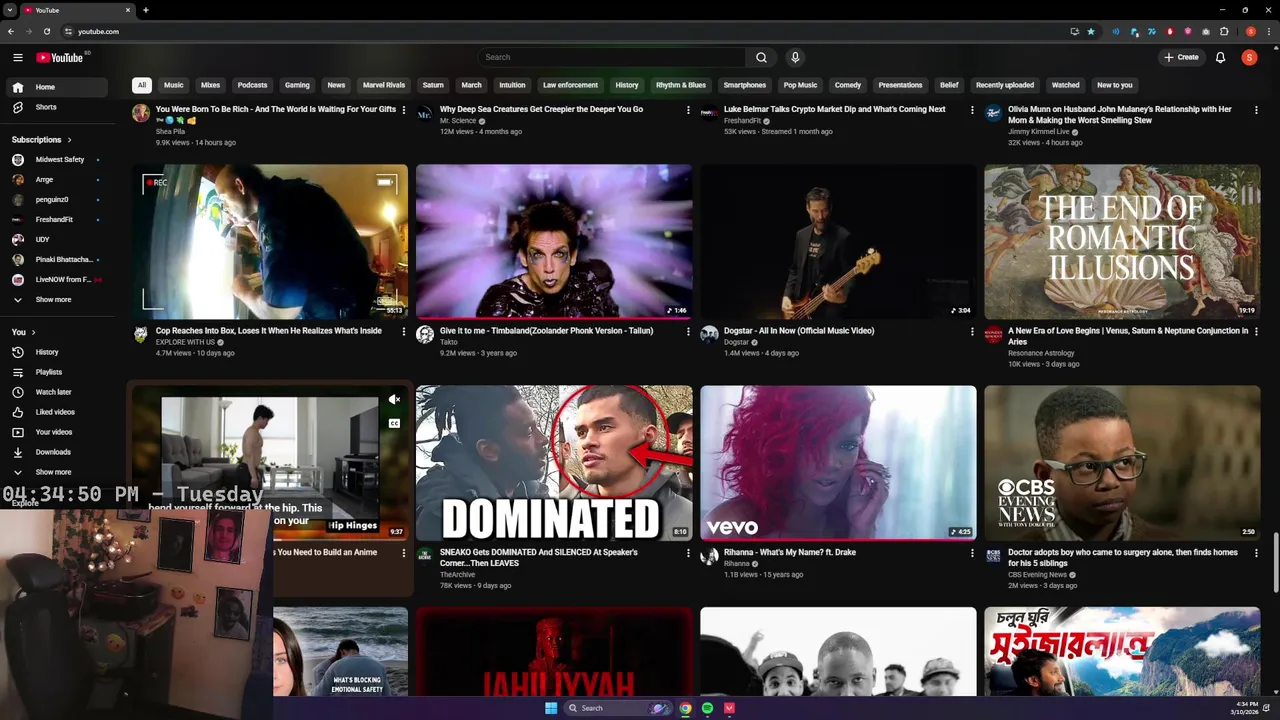Open Chrome from the taskbar
This screenshot has height=720, width=1280.
pos(685,708)
